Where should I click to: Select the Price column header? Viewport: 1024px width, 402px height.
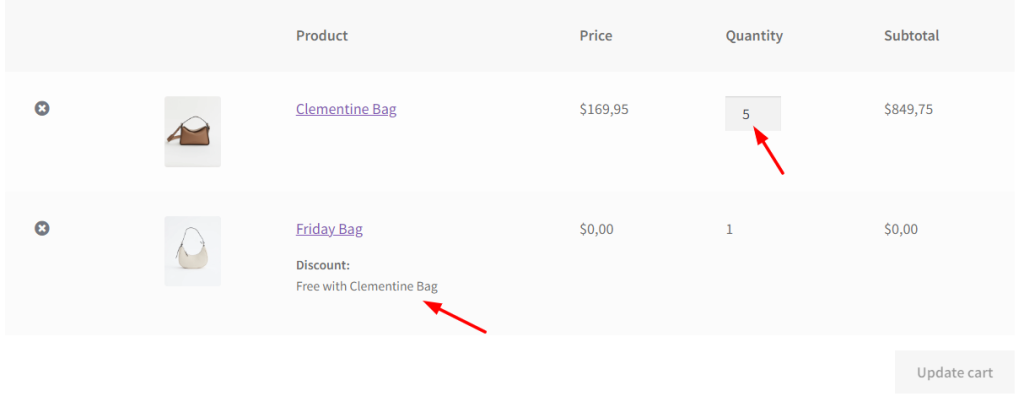point(596,35)
